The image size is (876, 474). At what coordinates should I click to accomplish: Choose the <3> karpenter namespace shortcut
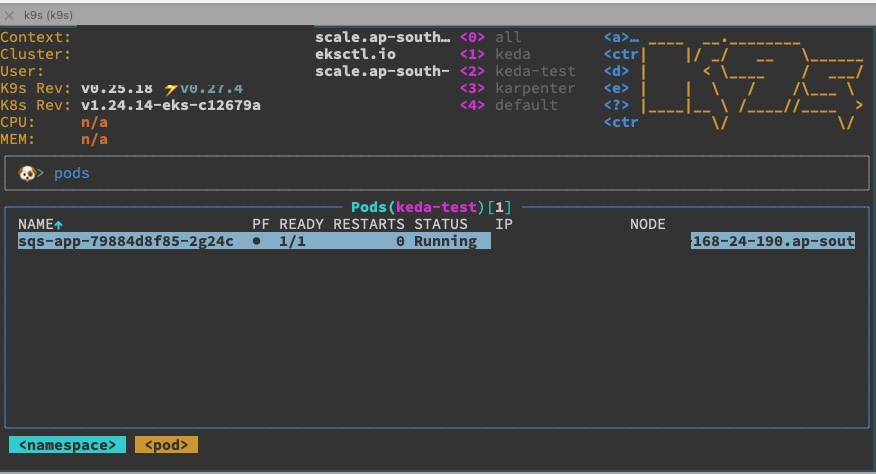[x=517, y=88]
